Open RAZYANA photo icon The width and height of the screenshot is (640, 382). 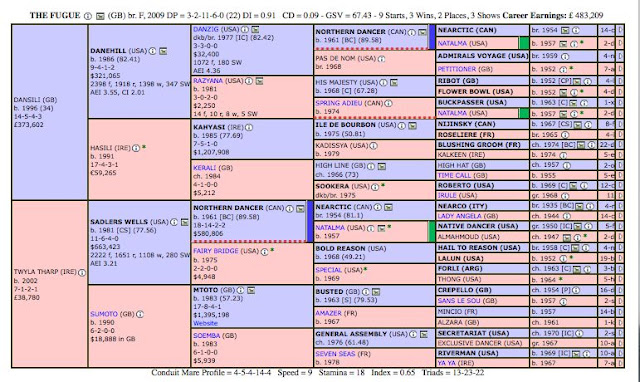[259, 81]
